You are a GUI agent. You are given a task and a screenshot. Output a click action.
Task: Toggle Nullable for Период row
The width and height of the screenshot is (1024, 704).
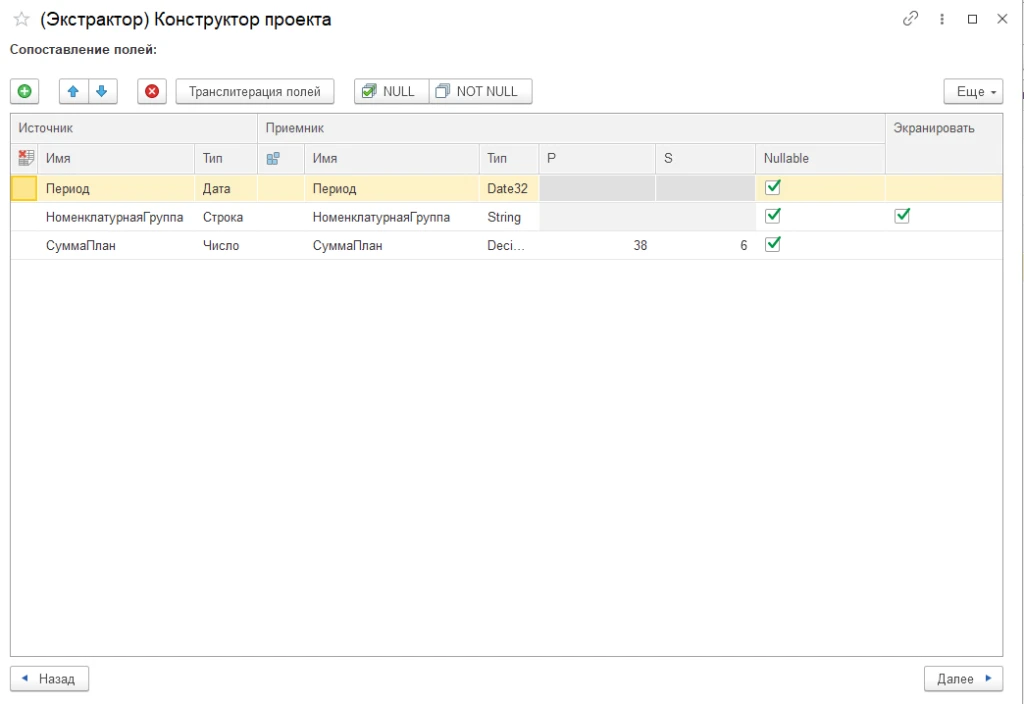tap(772, 187)
